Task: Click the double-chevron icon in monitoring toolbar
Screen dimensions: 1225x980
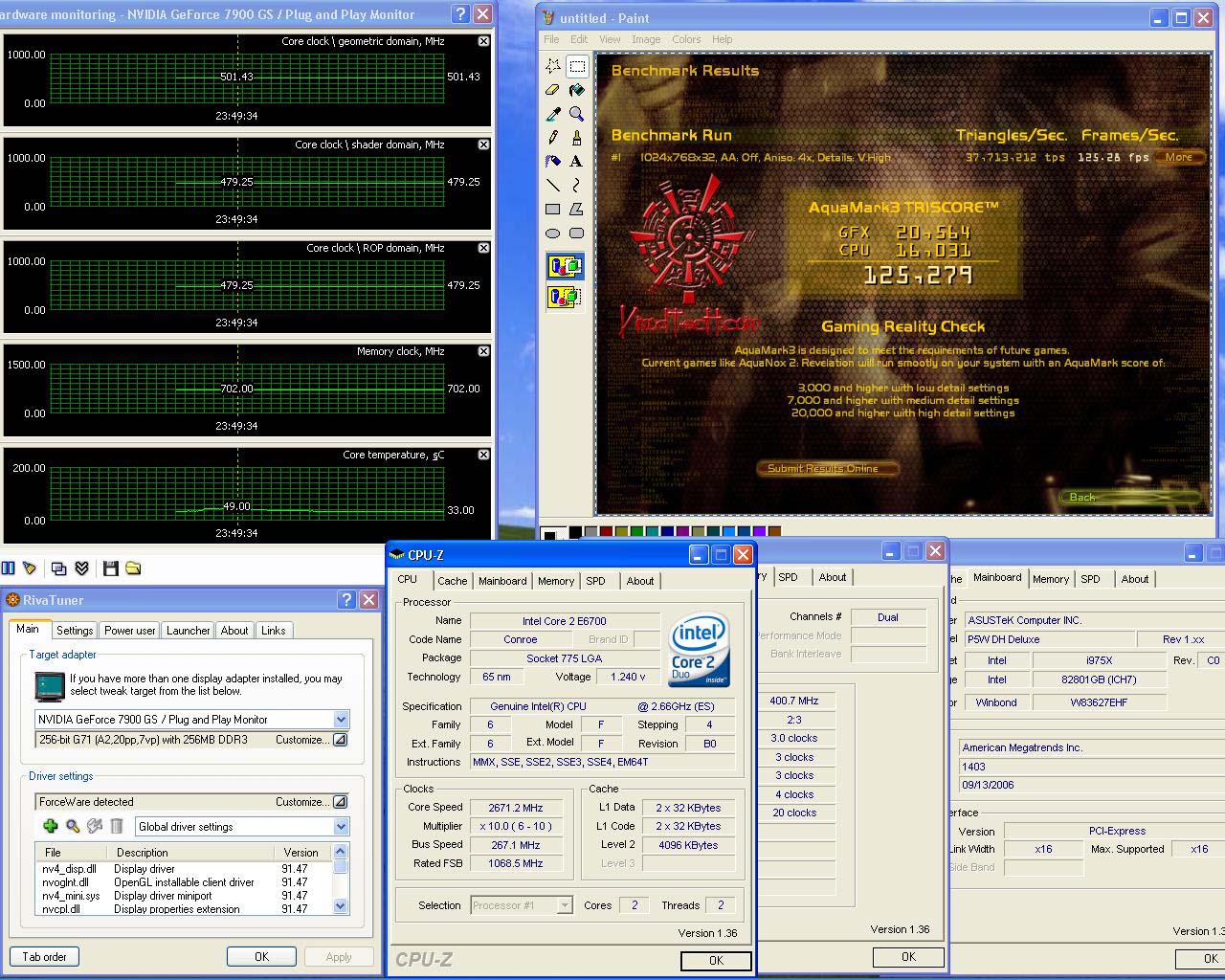Action: (x=82, y=568)
